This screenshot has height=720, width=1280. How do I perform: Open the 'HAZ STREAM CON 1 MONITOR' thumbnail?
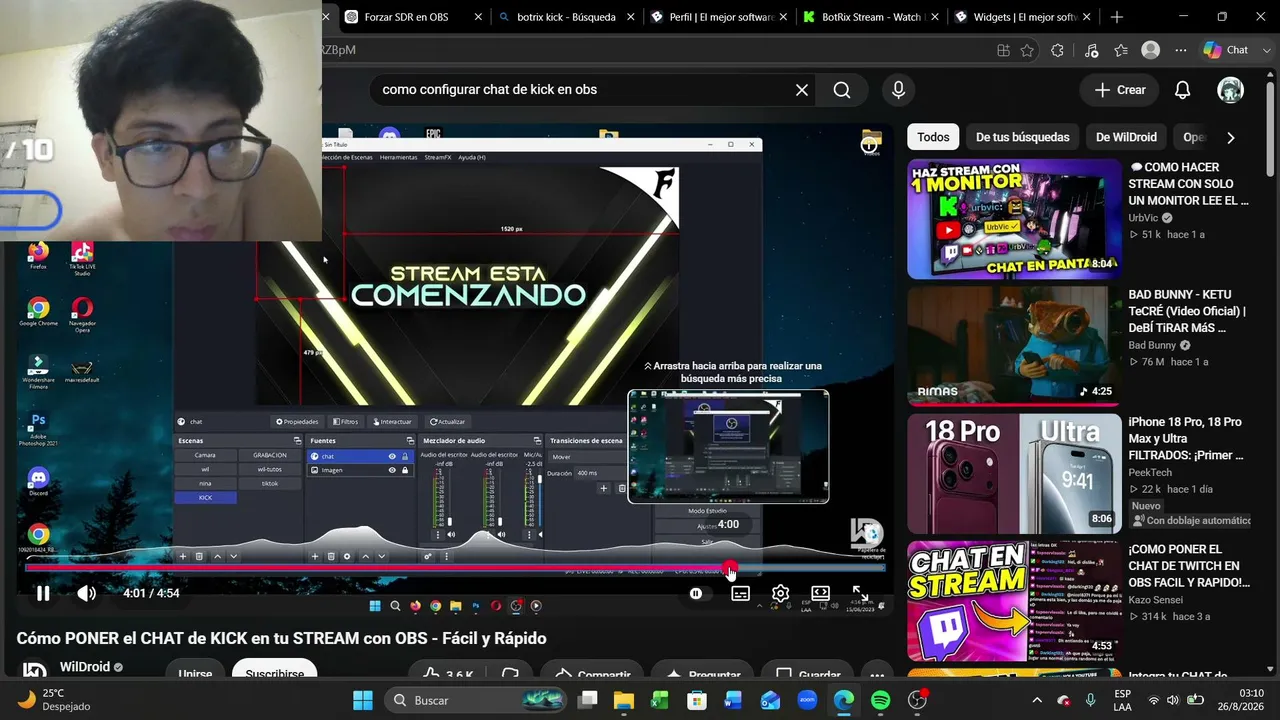[x=1014, y=219]
